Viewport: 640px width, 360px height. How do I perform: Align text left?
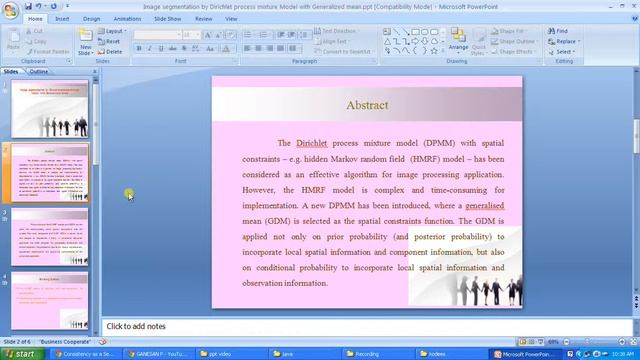(x=247, y=49)
